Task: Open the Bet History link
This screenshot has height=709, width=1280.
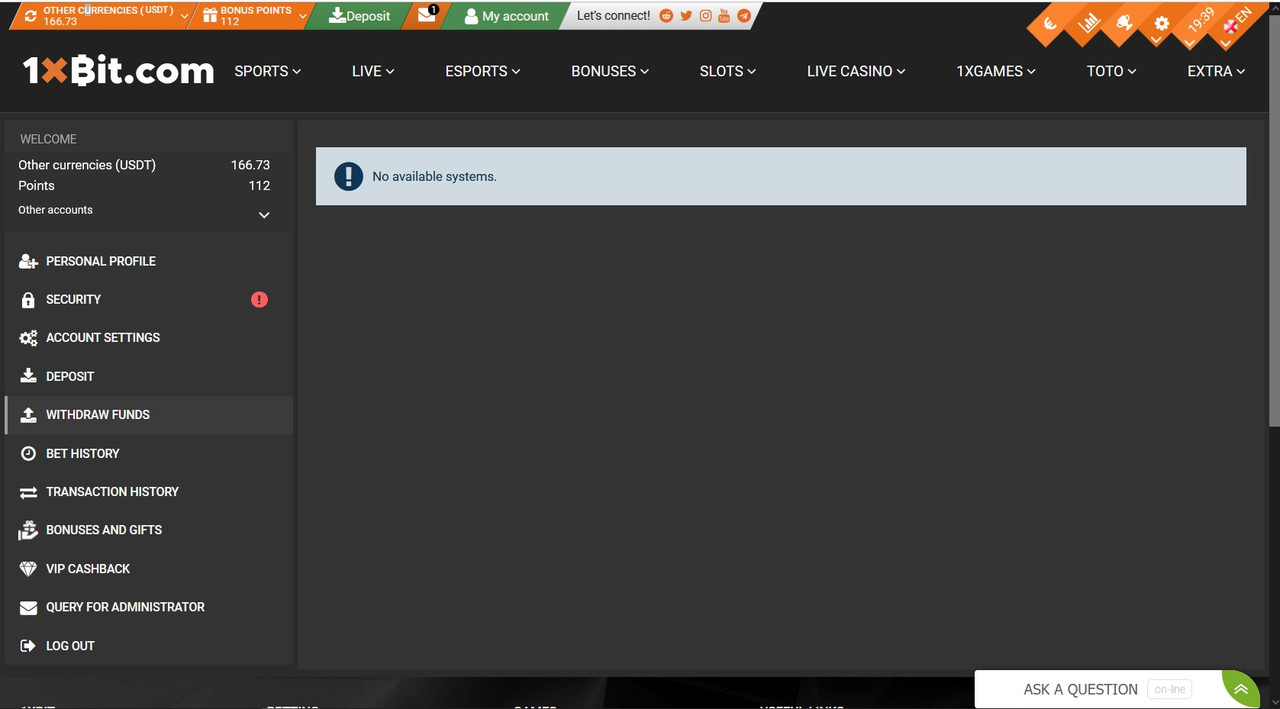Action: point(82,453)
